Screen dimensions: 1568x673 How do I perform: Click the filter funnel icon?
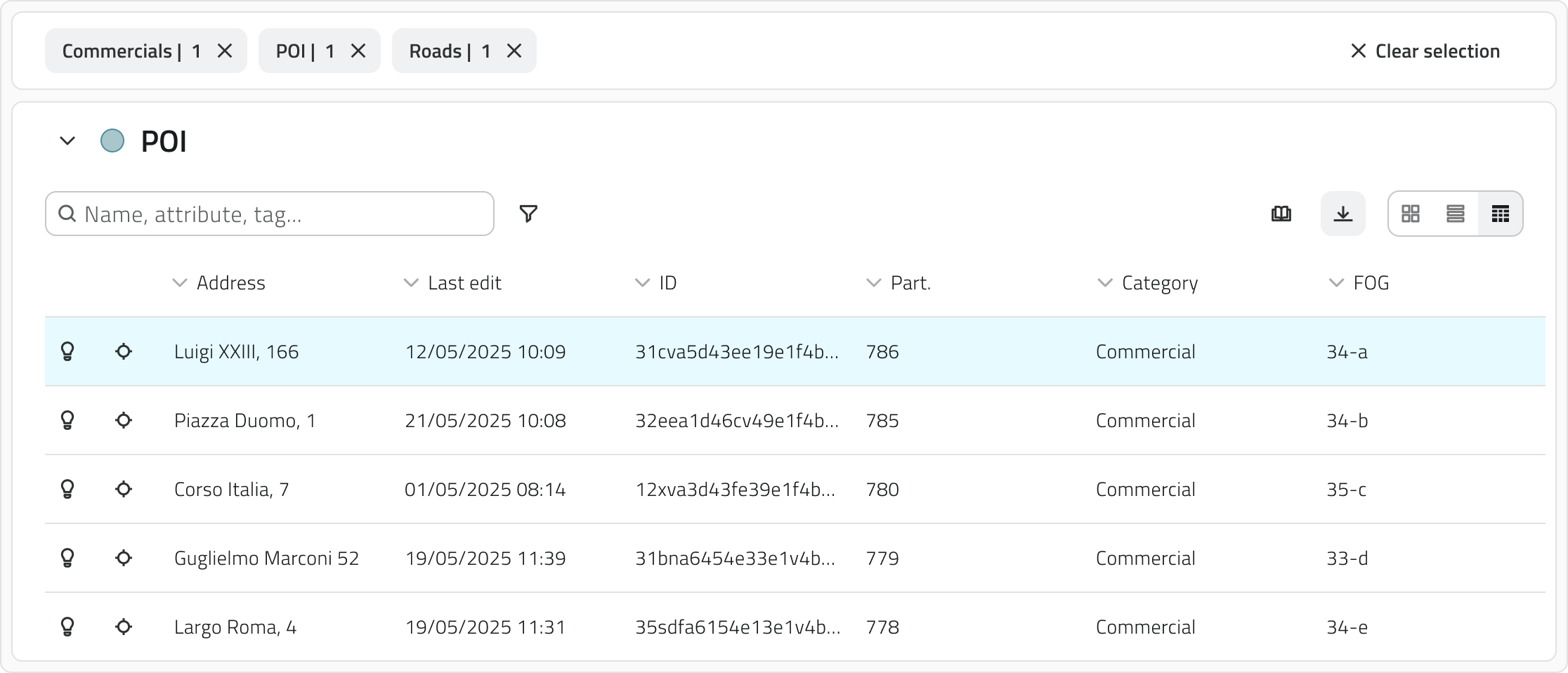tap(528, 214)
